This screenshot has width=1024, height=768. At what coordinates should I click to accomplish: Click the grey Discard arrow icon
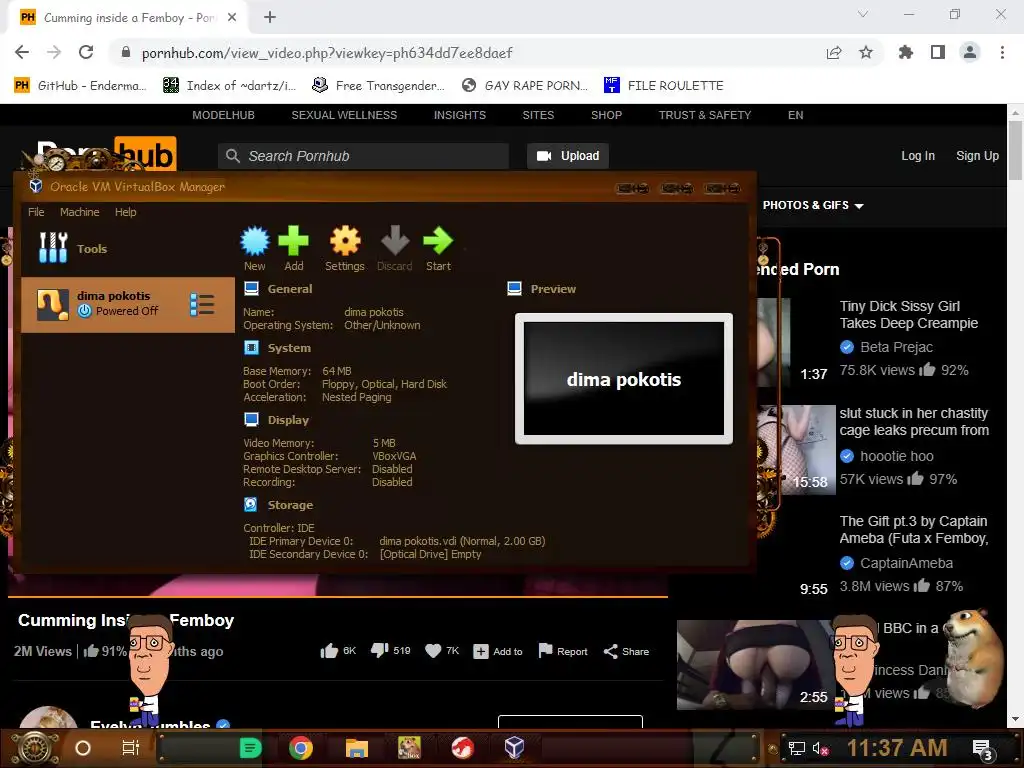[x=394, y=248]
